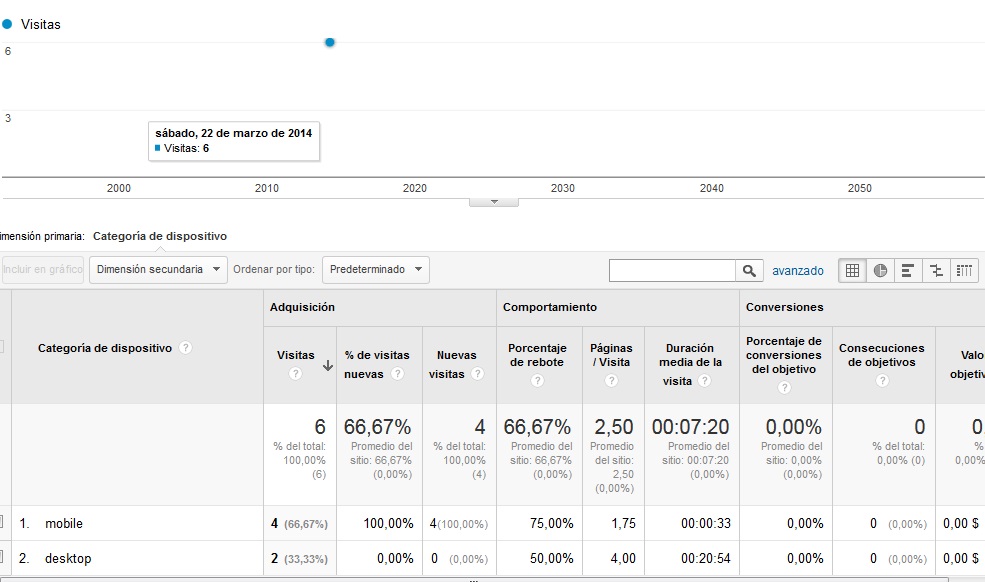Open the Dimensión secundaria dropdown
The width and height of the screenshot is (985, 582).
click(158, 269)
